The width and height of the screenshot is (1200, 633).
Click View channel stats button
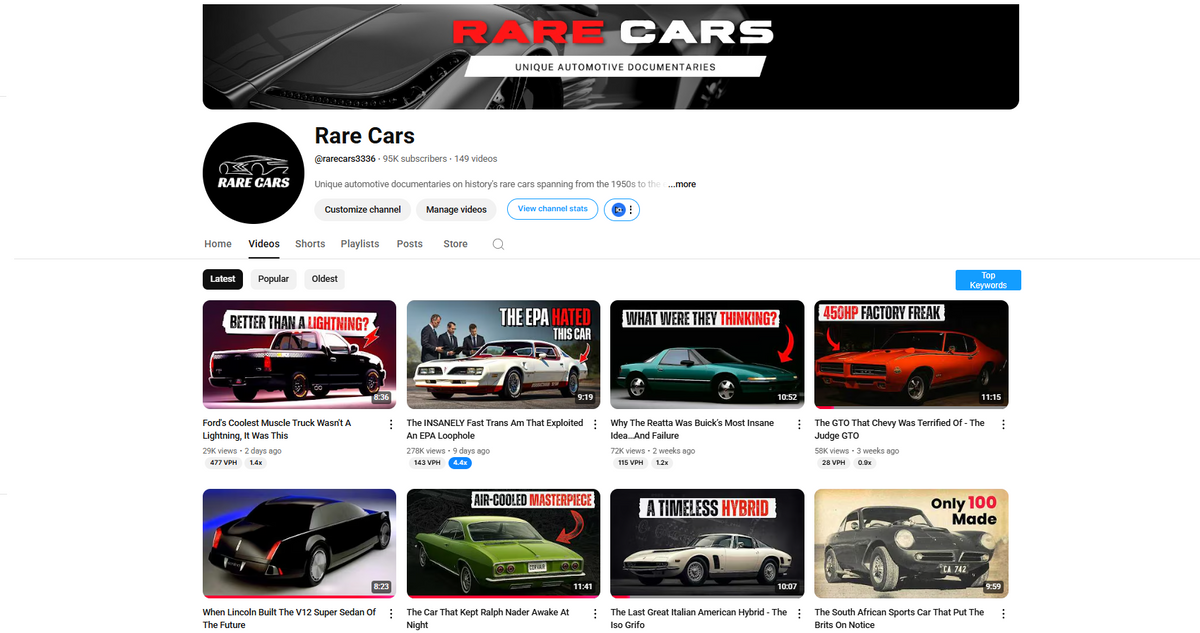pyautogui.click(x=553, y=209)
